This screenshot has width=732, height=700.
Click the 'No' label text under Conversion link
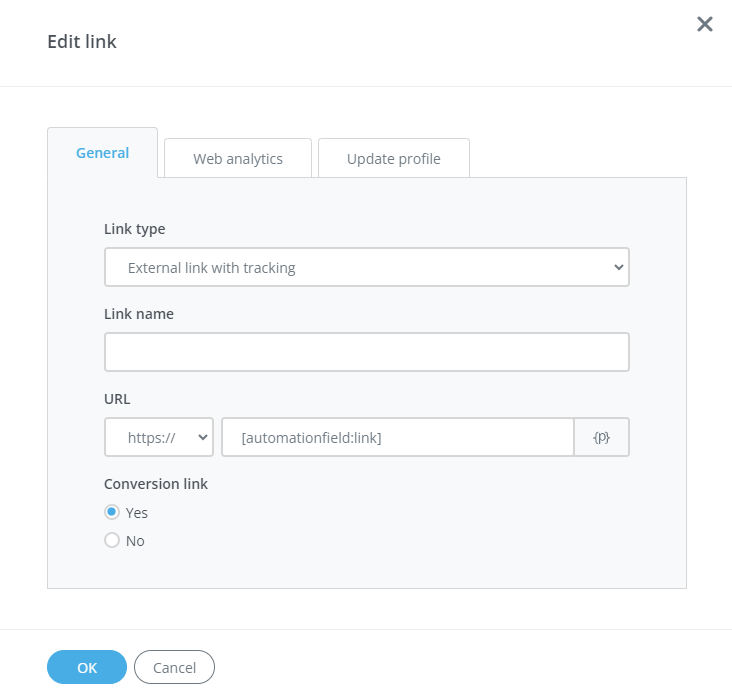135,541
